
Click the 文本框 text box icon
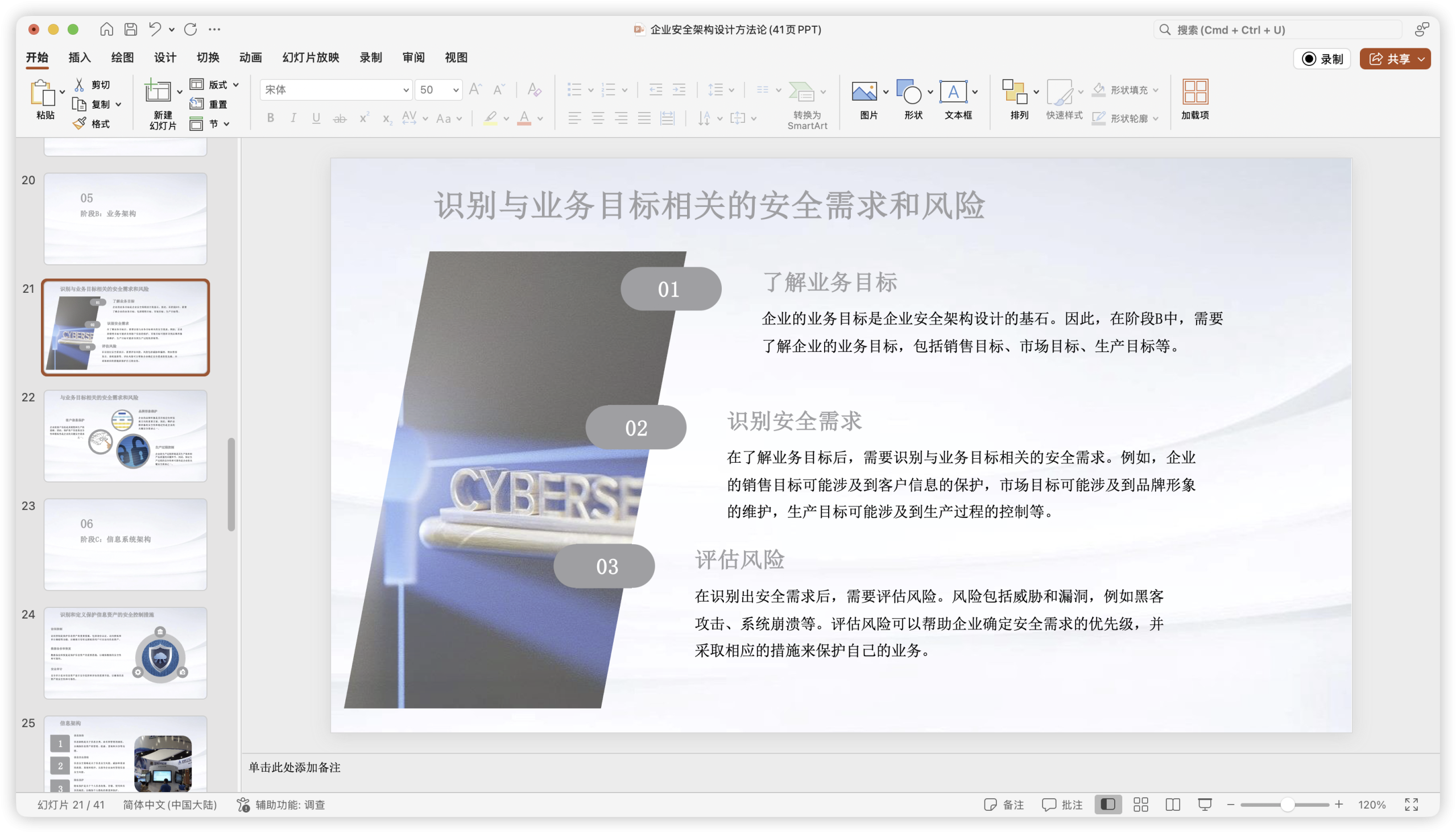point(953,92)
